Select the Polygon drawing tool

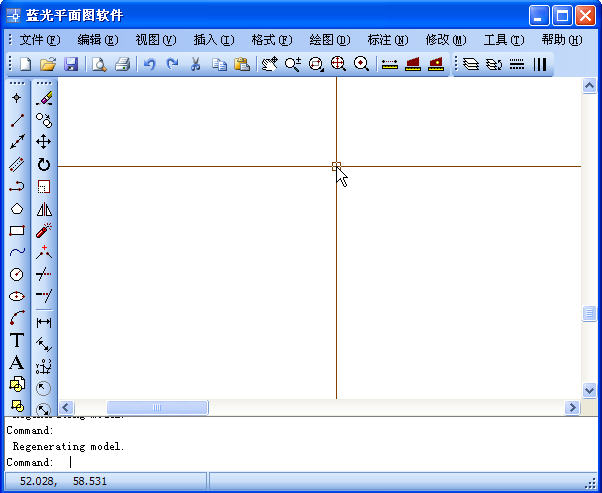point(17,208)
